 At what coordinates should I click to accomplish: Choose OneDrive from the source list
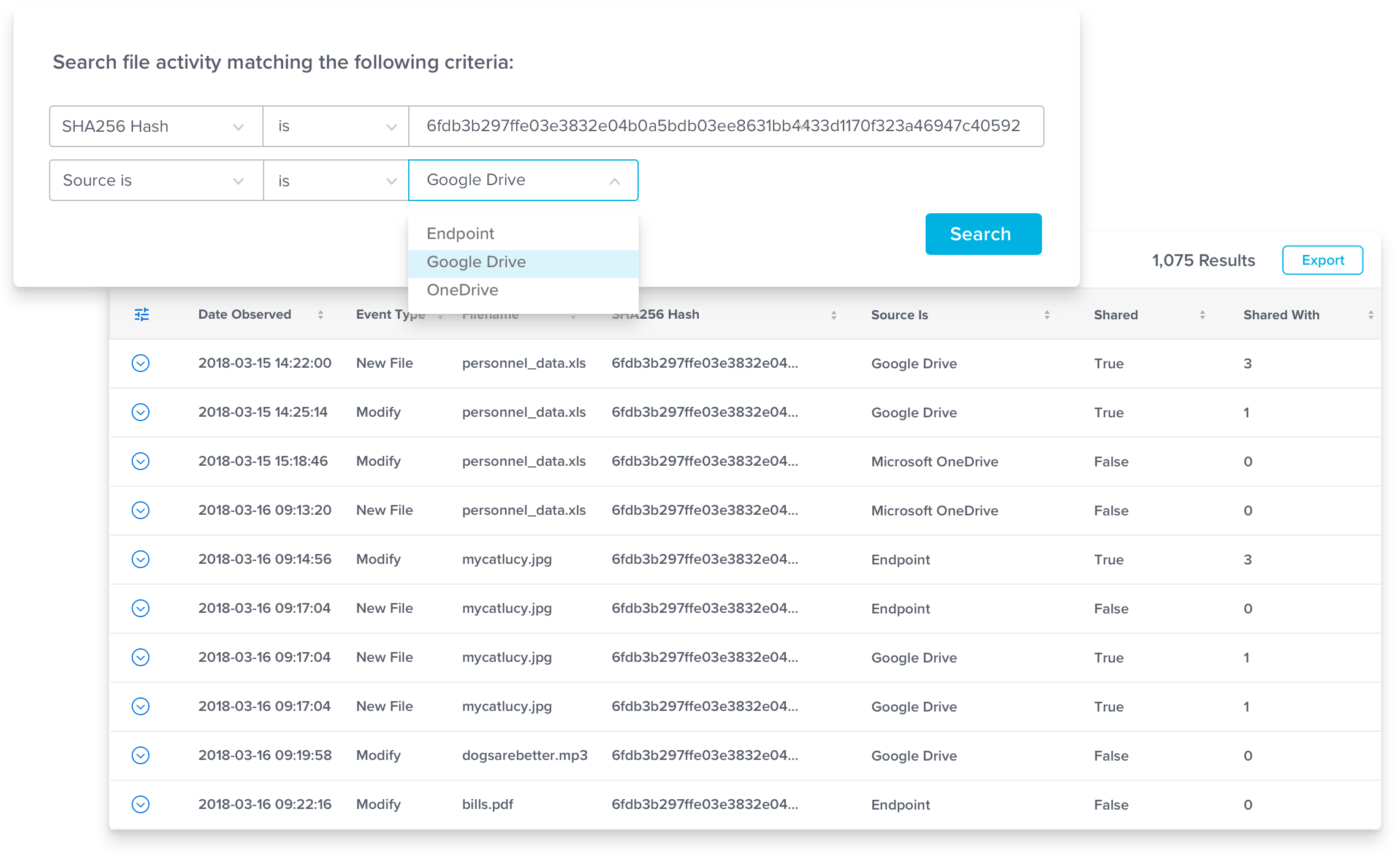coord(523,290)
